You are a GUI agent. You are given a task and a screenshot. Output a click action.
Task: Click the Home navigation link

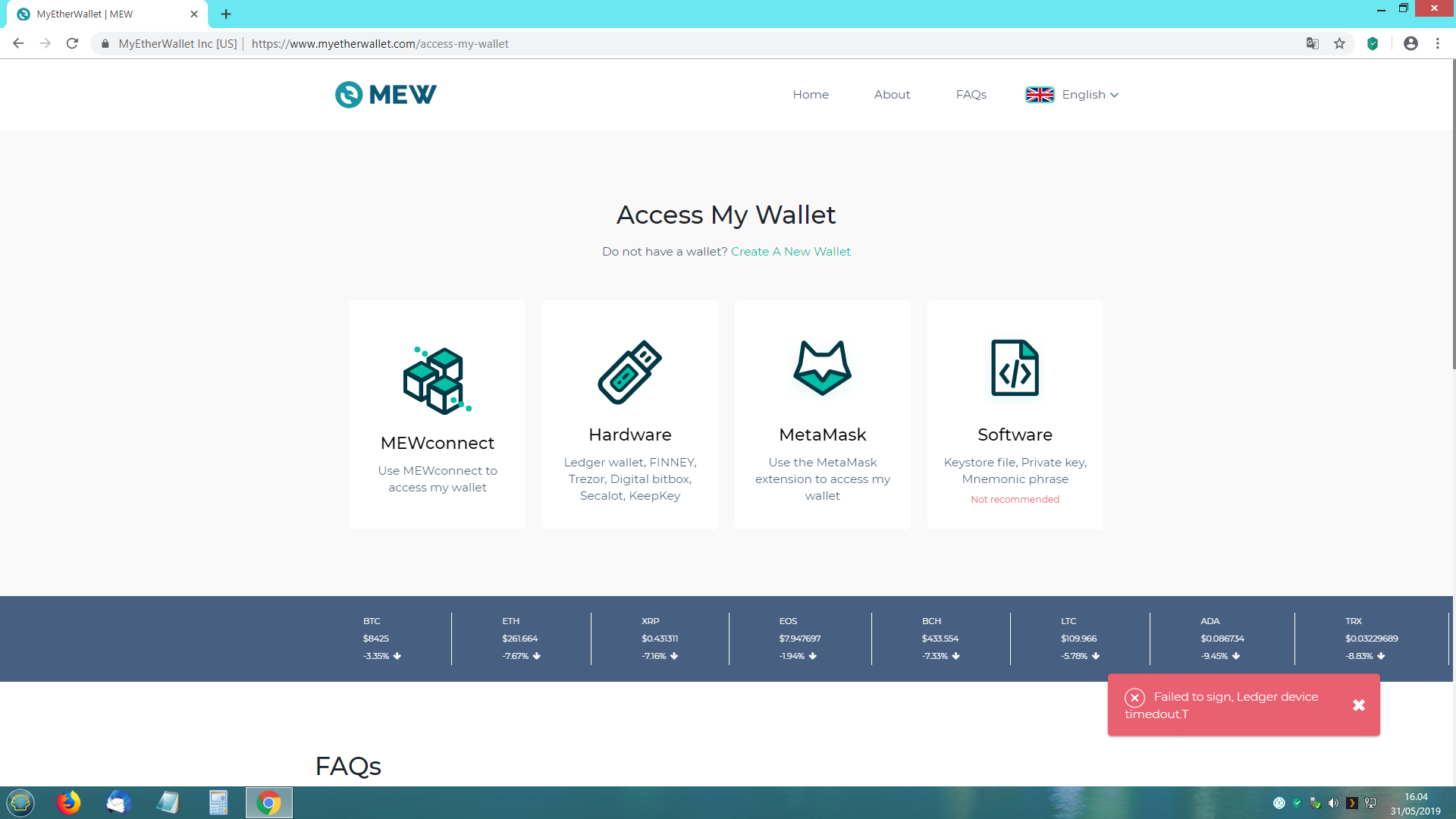tap(811, 94)
